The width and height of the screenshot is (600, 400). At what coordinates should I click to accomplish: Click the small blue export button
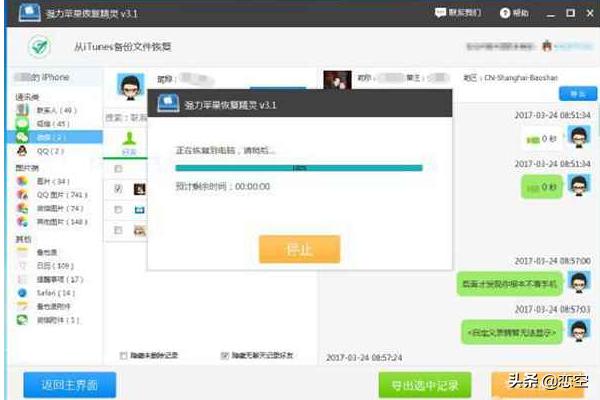[x=578, y=94]
